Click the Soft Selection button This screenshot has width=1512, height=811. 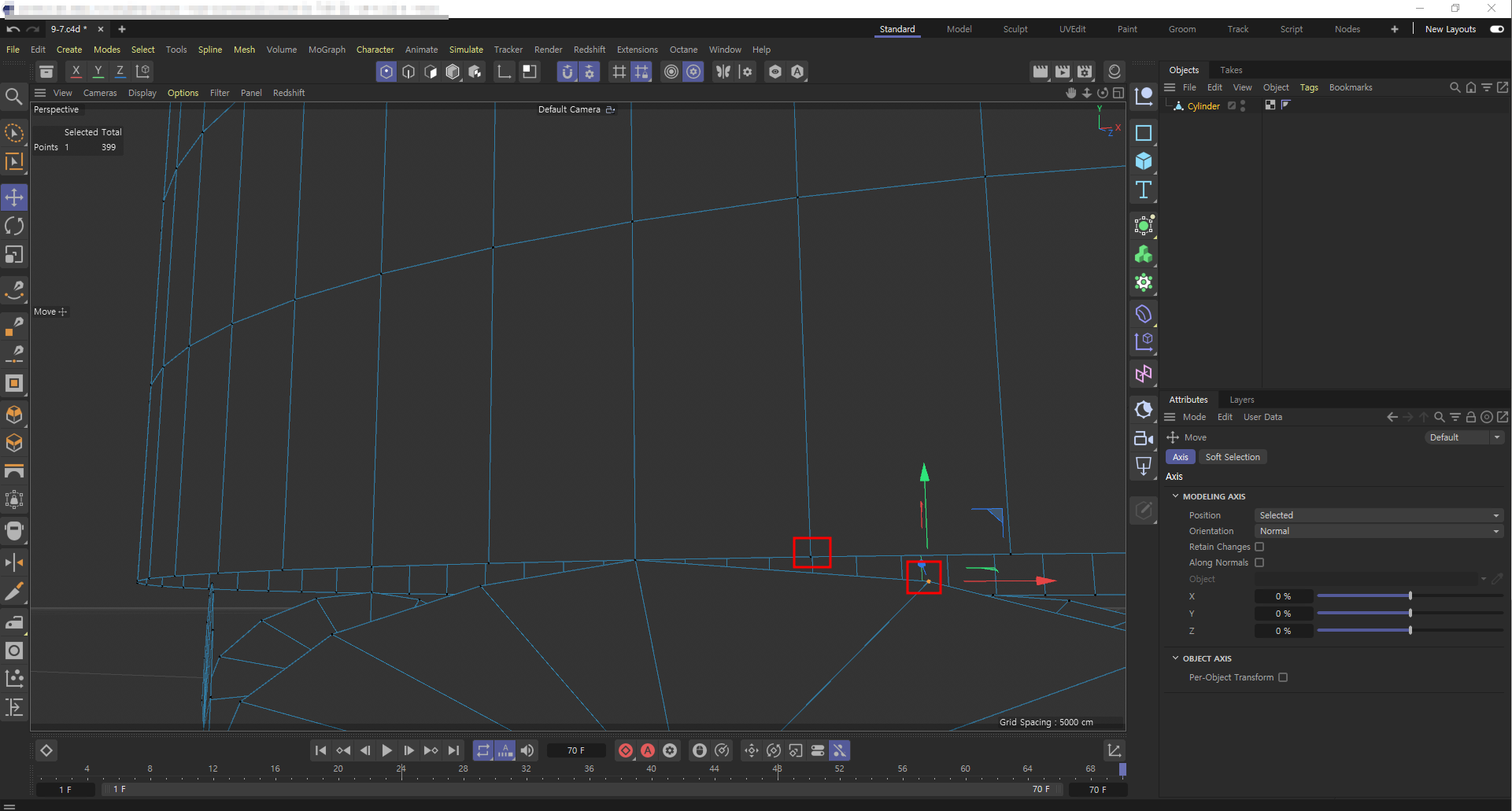point(1233,458)
